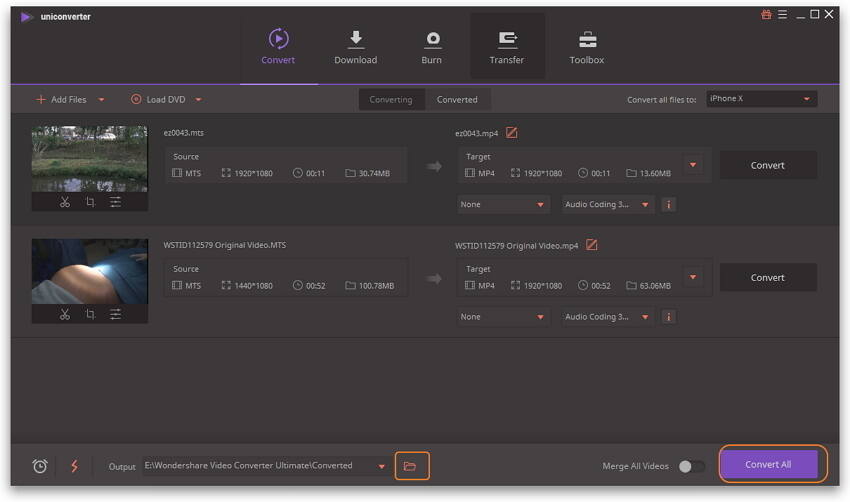The image size is (850, 502).
Task: Toggle Merge All Videos switch
Action: 692,466
